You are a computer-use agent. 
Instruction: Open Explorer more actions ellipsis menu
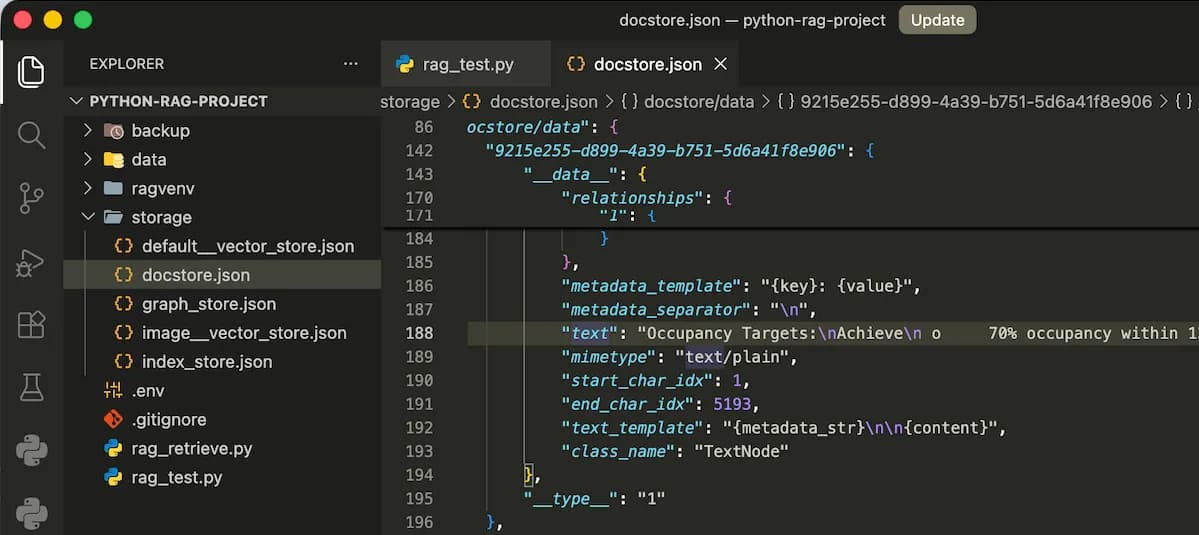(351, 64)
